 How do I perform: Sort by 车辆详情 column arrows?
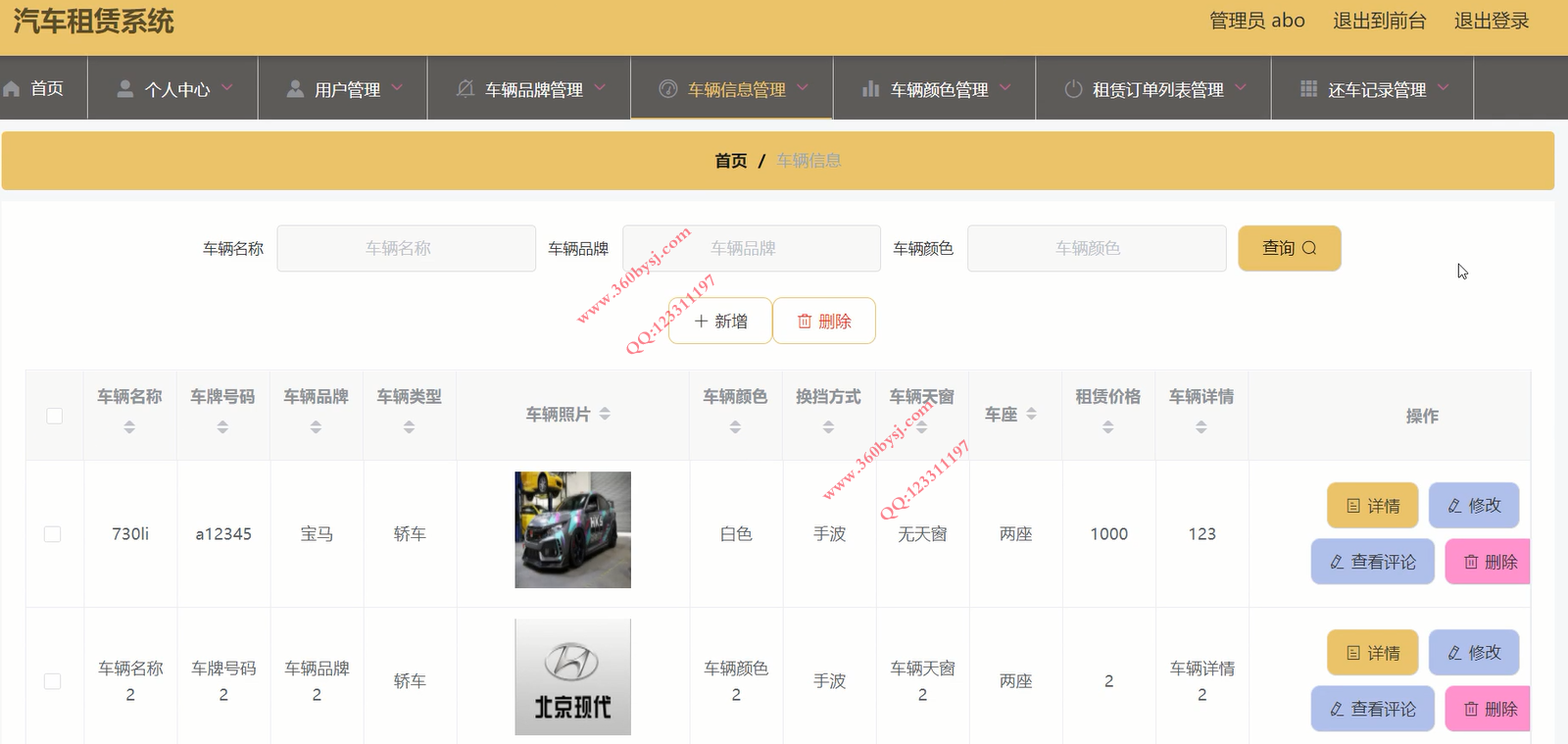click(1200, 427)
